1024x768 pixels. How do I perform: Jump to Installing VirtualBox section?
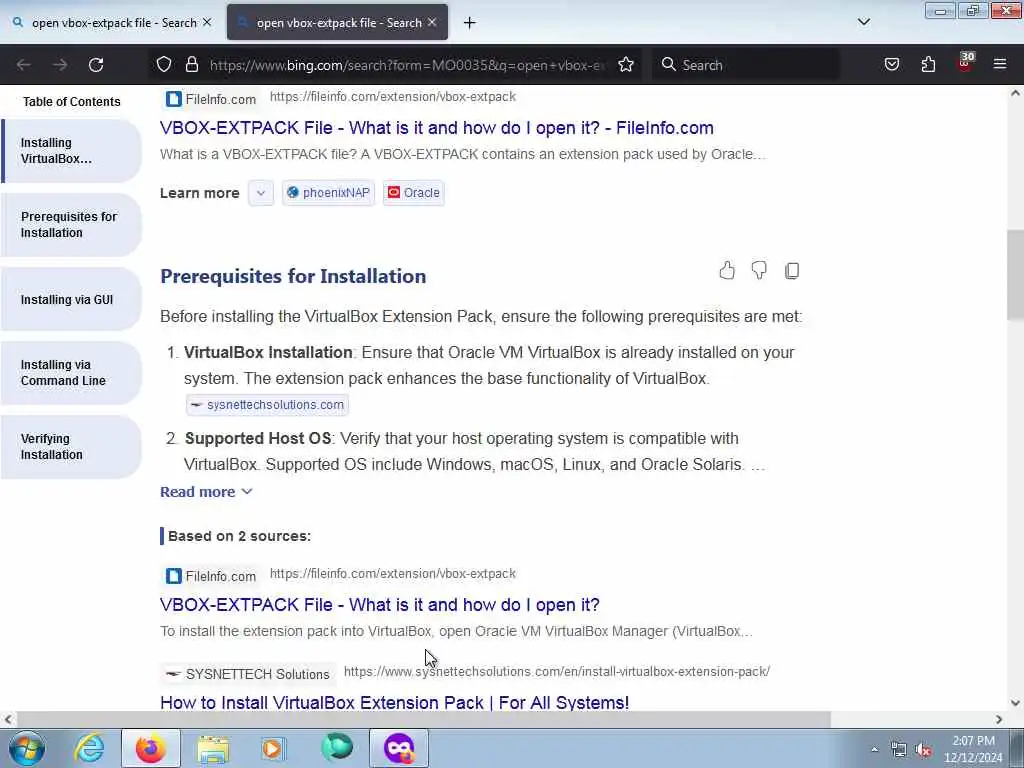pyautogui.click(x=72, y=151)
